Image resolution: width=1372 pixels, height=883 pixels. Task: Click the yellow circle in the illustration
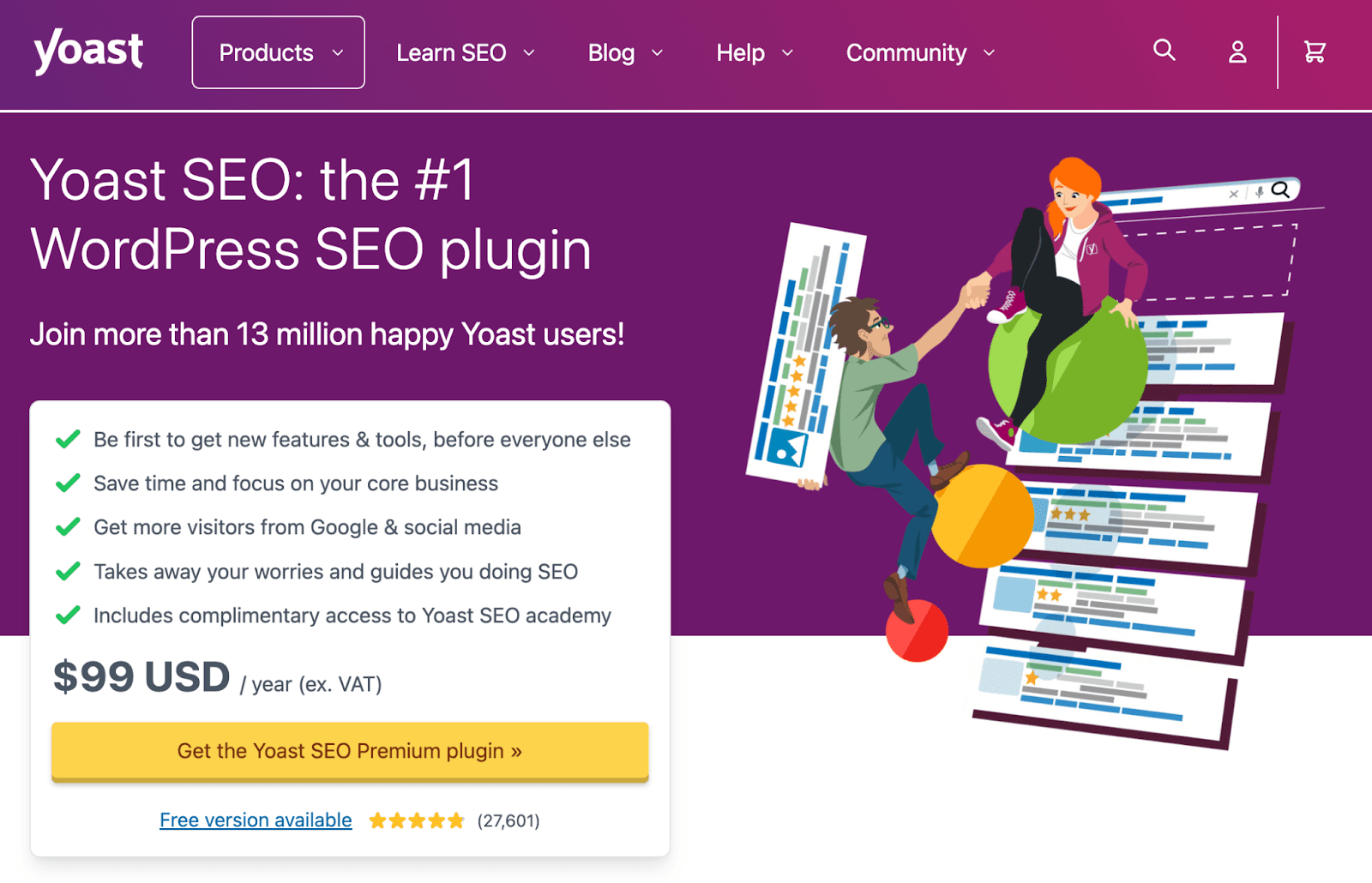point(982,517)
